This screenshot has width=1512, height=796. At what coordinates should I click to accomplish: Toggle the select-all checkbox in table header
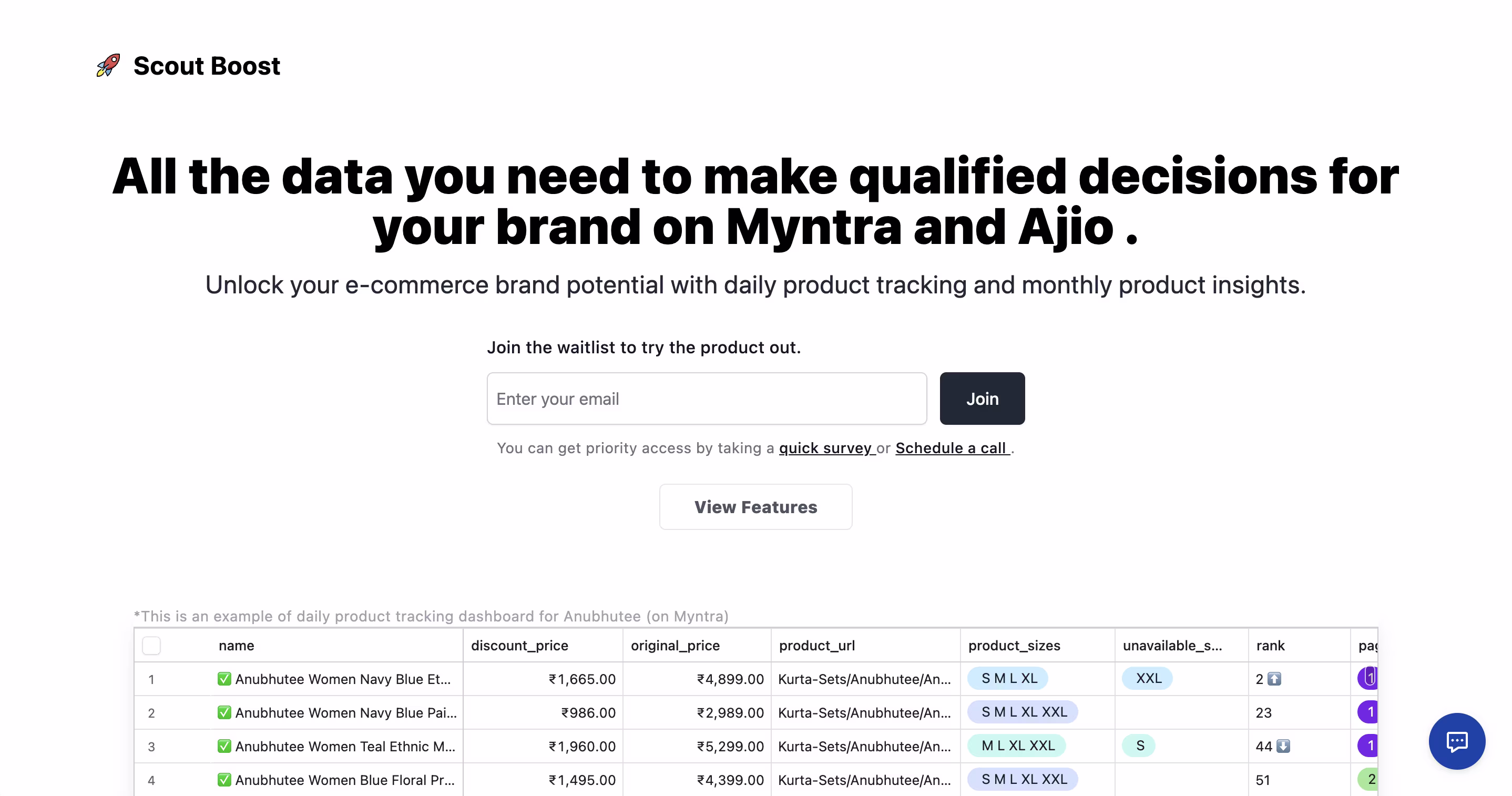coord(151,646)
